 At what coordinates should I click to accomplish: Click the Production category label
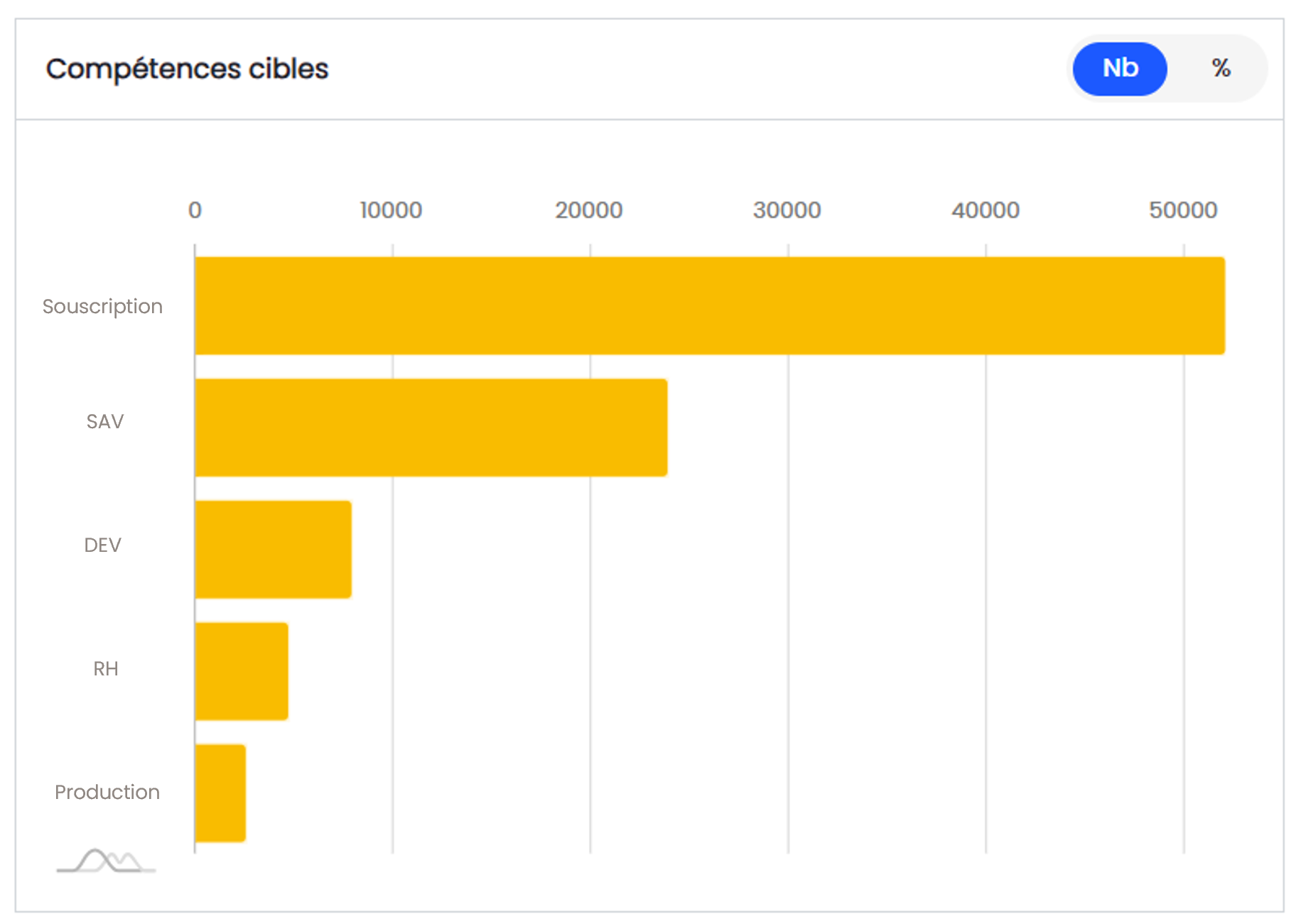click(x=107, y=792)
